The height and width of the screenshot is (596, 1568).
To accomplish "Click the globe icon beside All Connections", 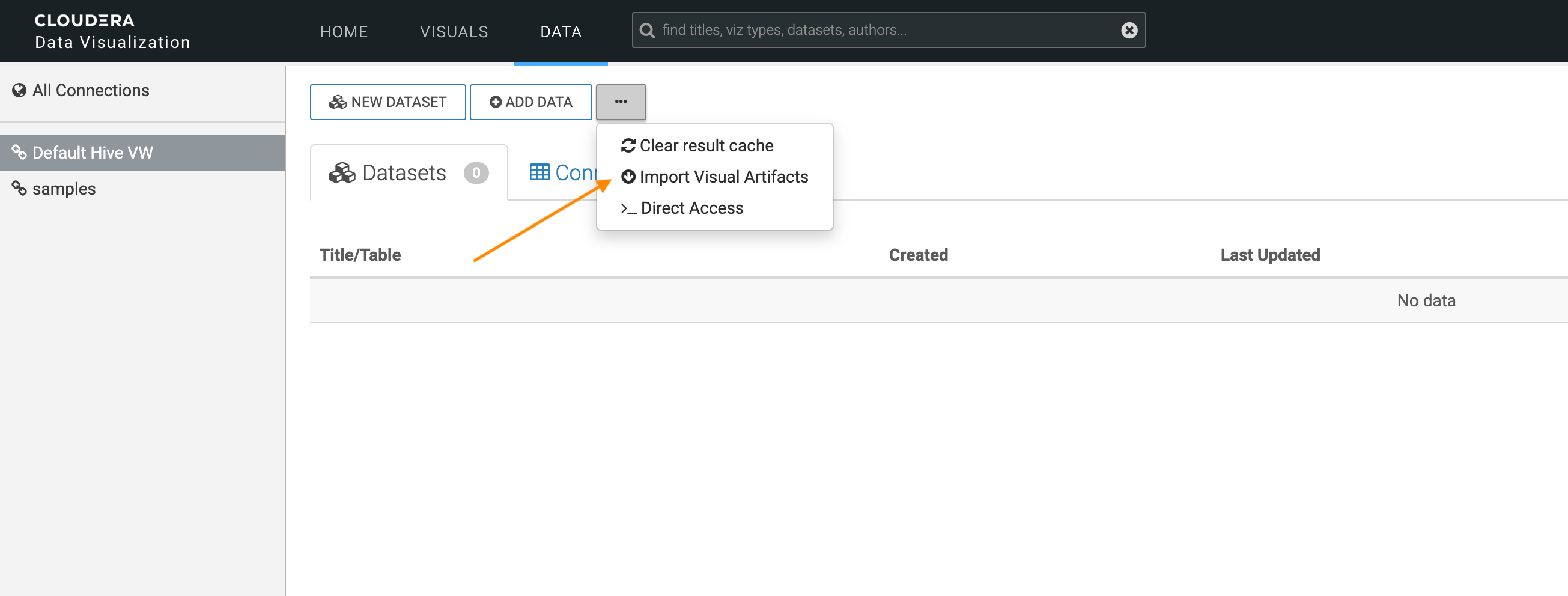I will 19,90.
